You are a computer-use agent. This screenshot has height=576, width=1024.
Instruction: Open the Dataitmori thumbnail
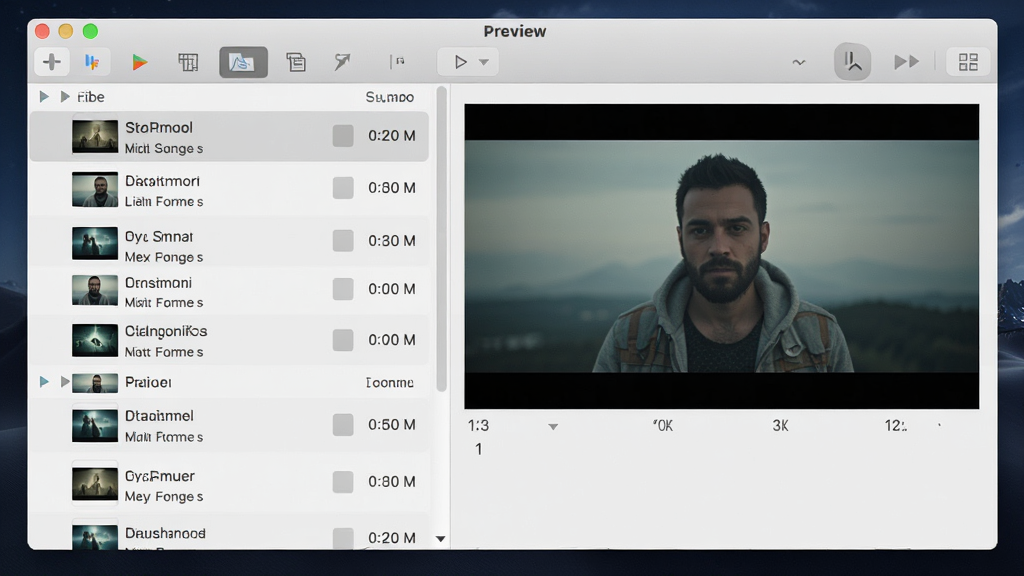[x=95, y=189]
